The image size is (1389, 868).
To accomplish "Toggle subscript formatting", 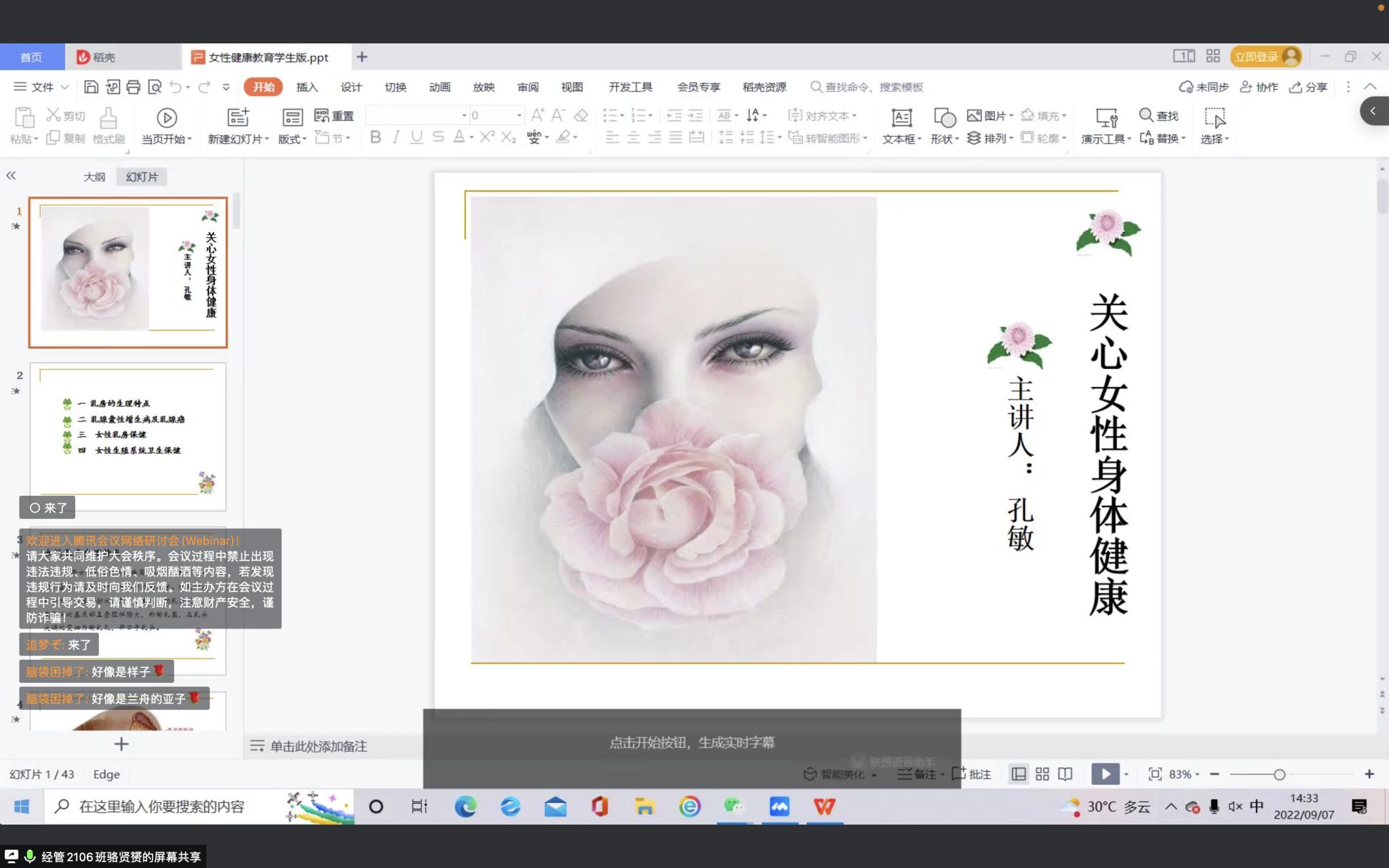I will (x=509, y=138).
